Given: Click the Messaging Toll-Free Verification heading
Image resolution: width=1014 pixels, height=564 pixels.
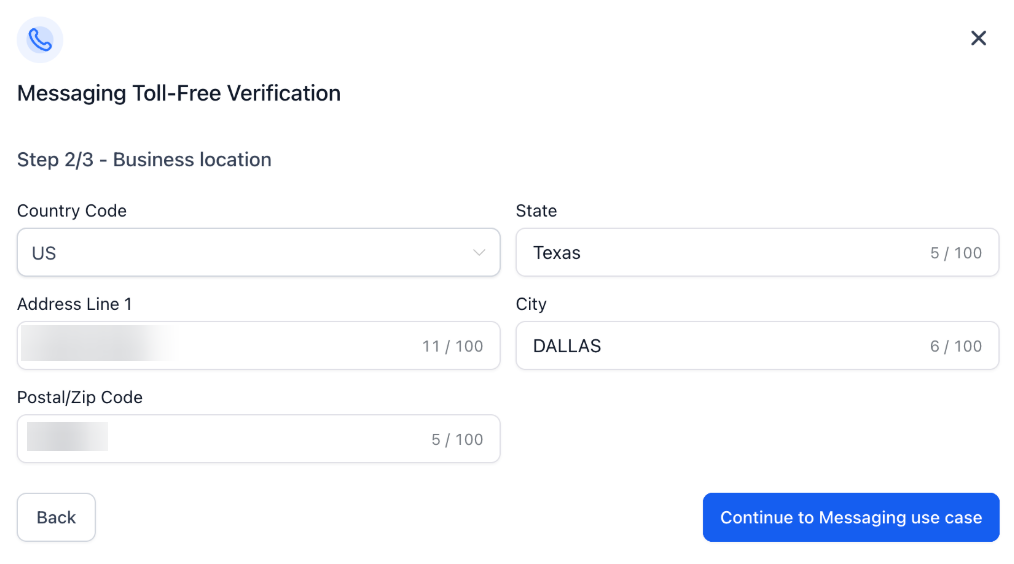Looking at the screenshot, I should click(179, 93).
